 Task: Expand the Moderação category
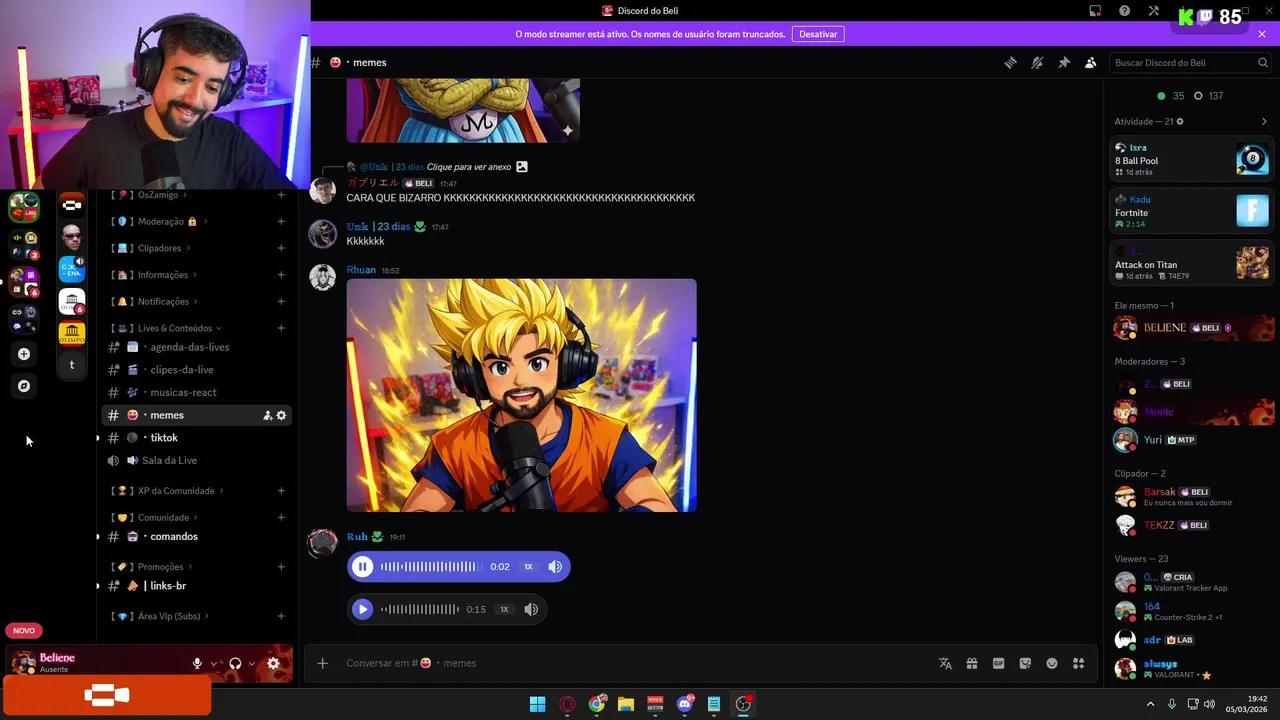pyautogui.click(x=161, y=221)
